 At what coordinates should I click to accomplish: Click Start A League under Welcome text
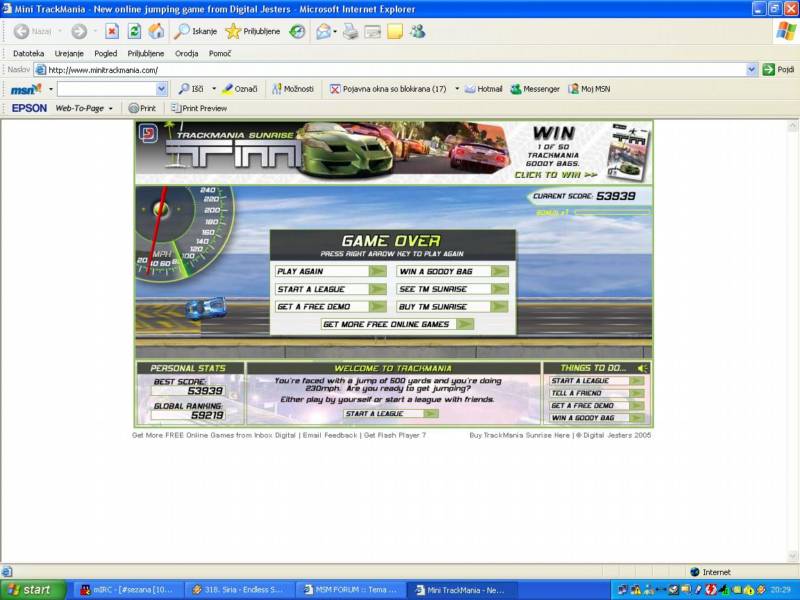pyautogui.click(x=391, y=414)
